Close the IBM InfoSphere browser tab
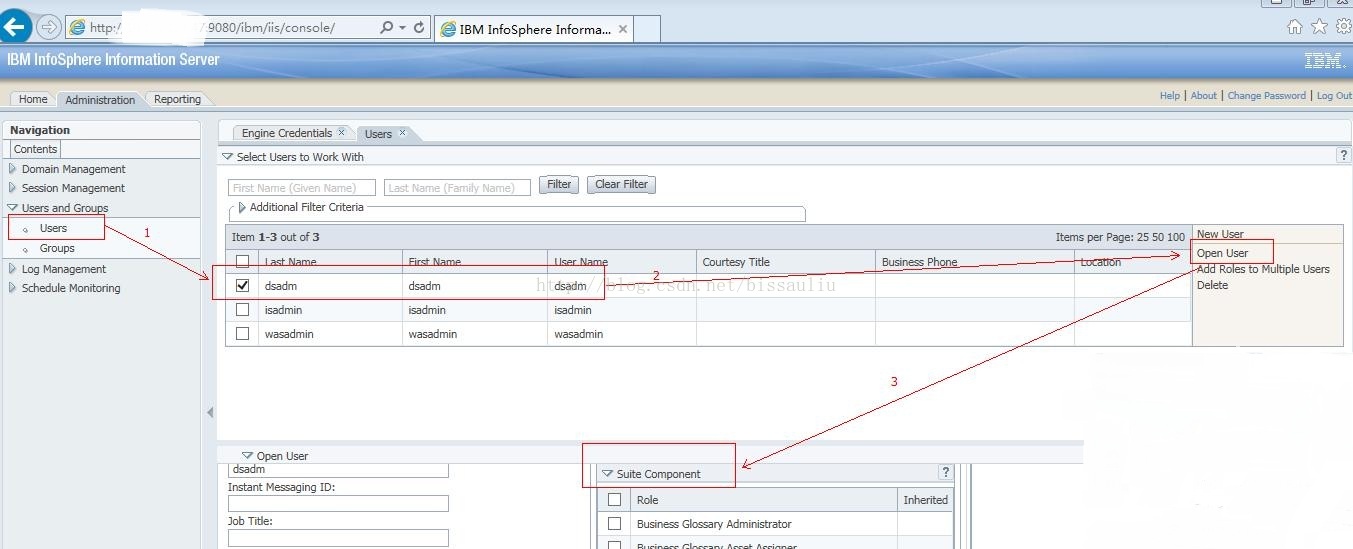 [623, 29]
